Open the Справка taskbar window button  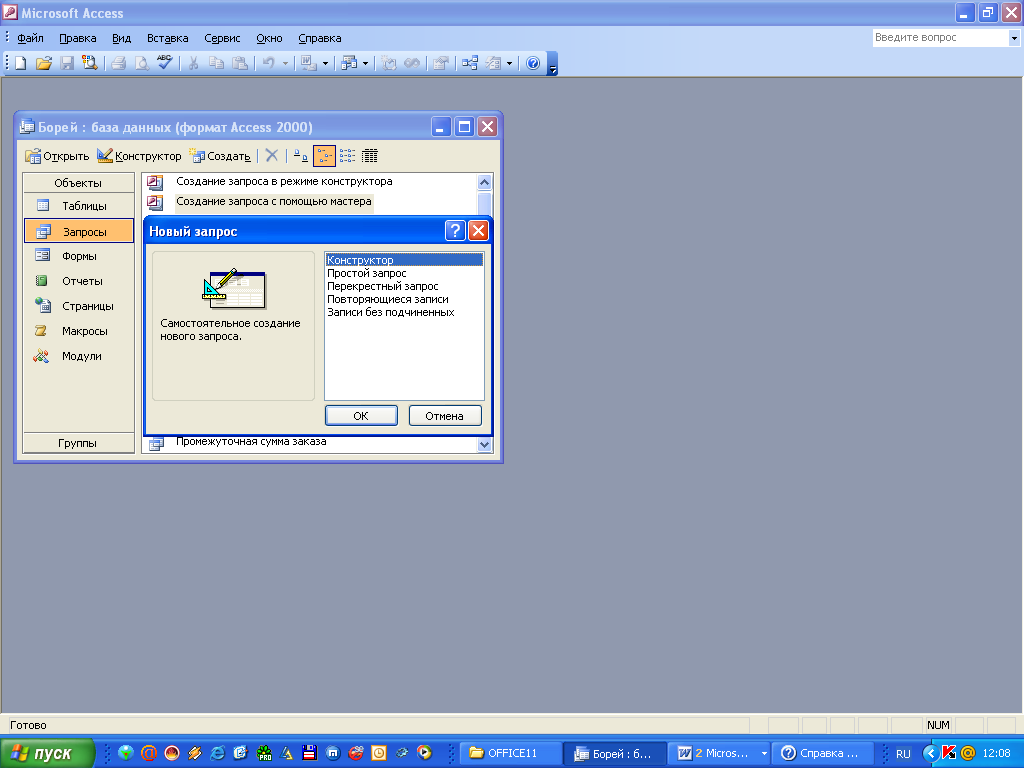(824, 753)
